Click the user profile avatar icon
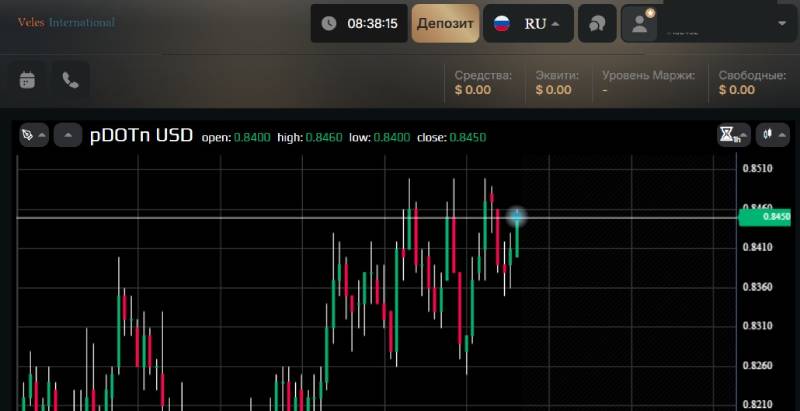Image resolution: width=800 pixels, height=411 pixels. pyautogui.click(x=639, y=23)
